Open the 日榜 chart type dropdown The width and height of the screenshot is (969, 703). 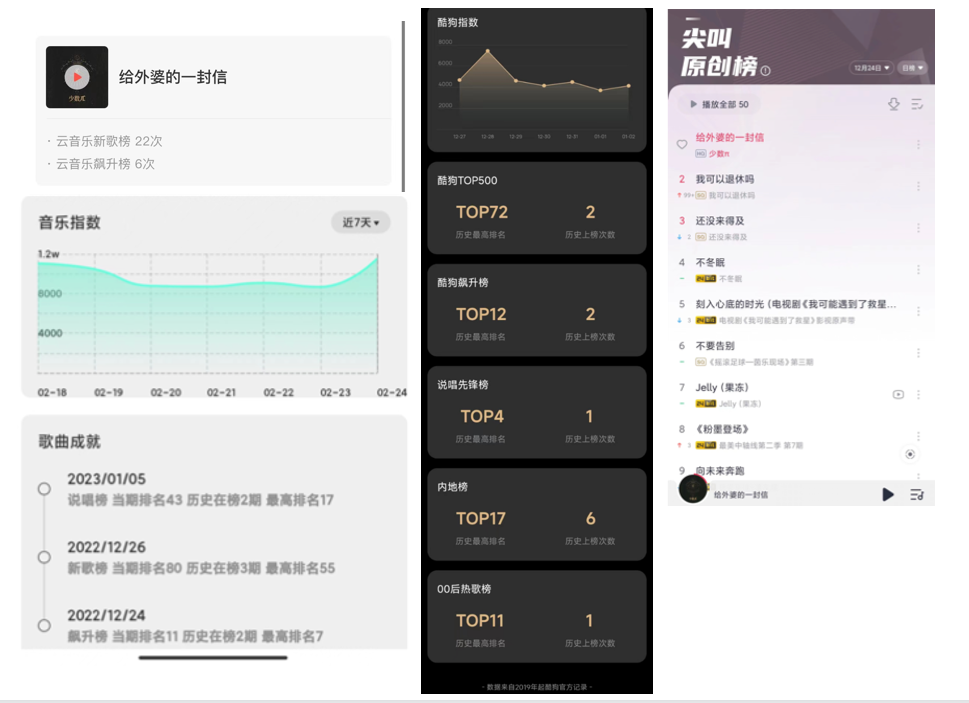(x=912, y=68)
